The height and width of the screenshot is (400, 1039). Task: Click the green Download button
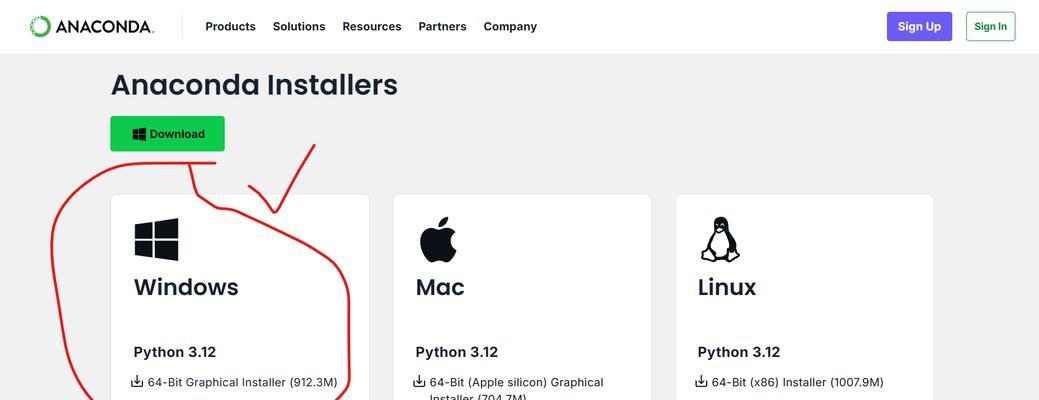[x=168, y=134]
